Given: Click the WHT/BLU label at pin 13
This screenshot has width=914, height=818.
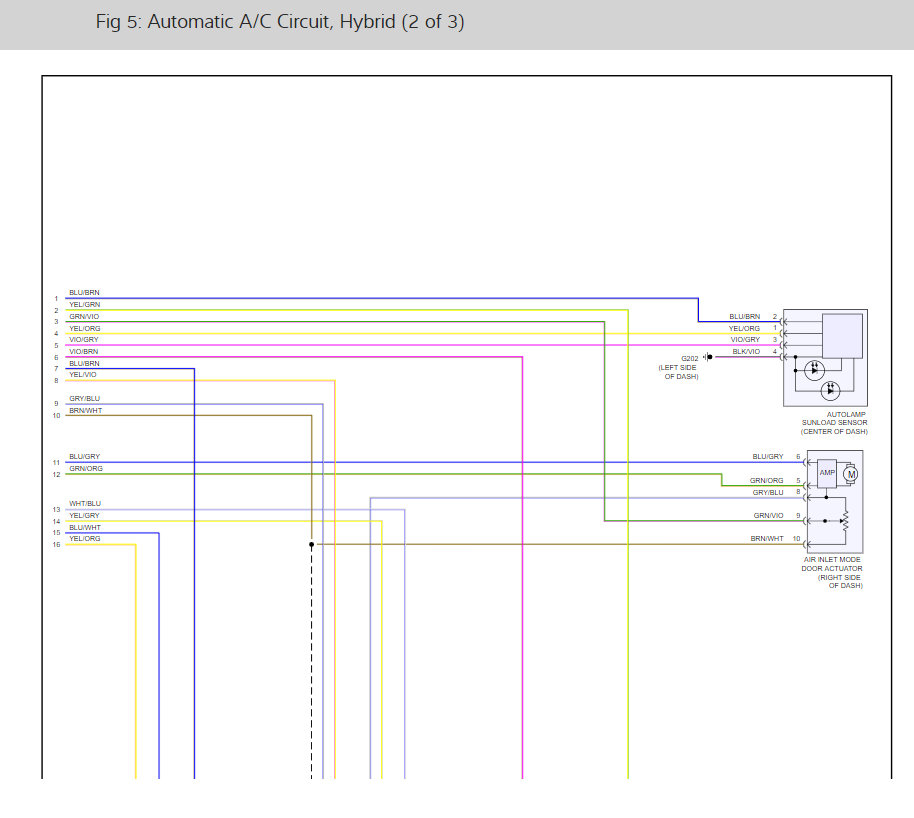Looking at the screenshot, I should [85, 503].
